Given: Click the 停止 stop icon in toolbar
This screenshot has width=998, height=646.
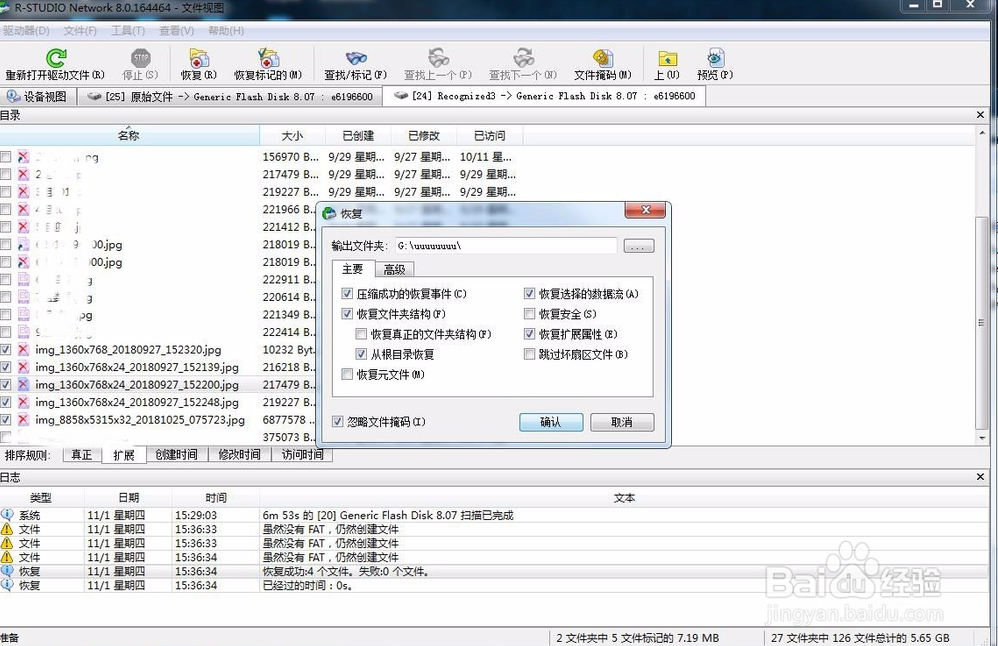Looking at the screenshot, I should tap(140, 59).
